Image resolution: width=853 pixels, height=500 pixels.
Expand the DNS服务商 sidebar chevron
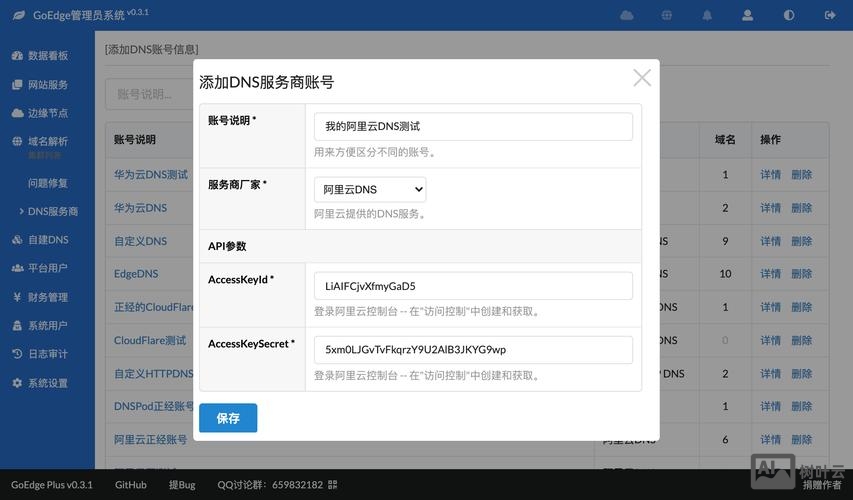[21, 211]
